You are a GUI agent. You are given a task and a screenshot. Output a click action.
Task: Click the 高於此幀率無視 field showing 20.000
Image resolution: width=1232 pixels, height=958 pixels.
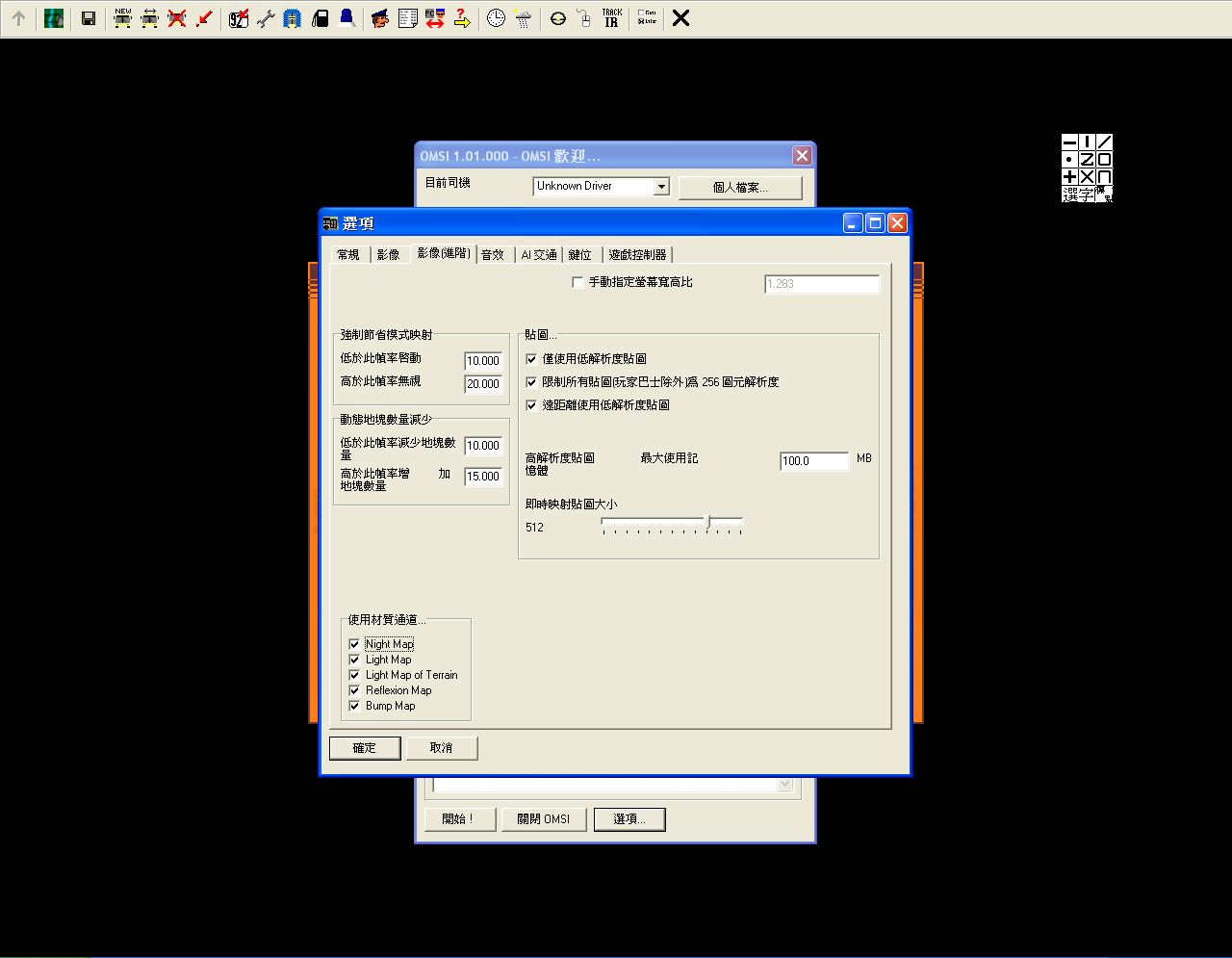[x=483, y=384]
